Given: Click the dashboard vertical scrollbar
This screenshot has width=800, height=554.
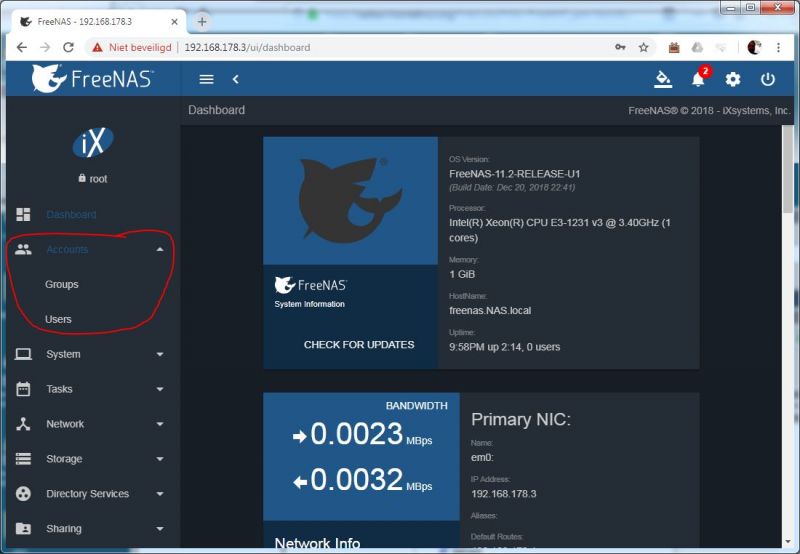Looking at the screenshot, I should click(788, 170).
